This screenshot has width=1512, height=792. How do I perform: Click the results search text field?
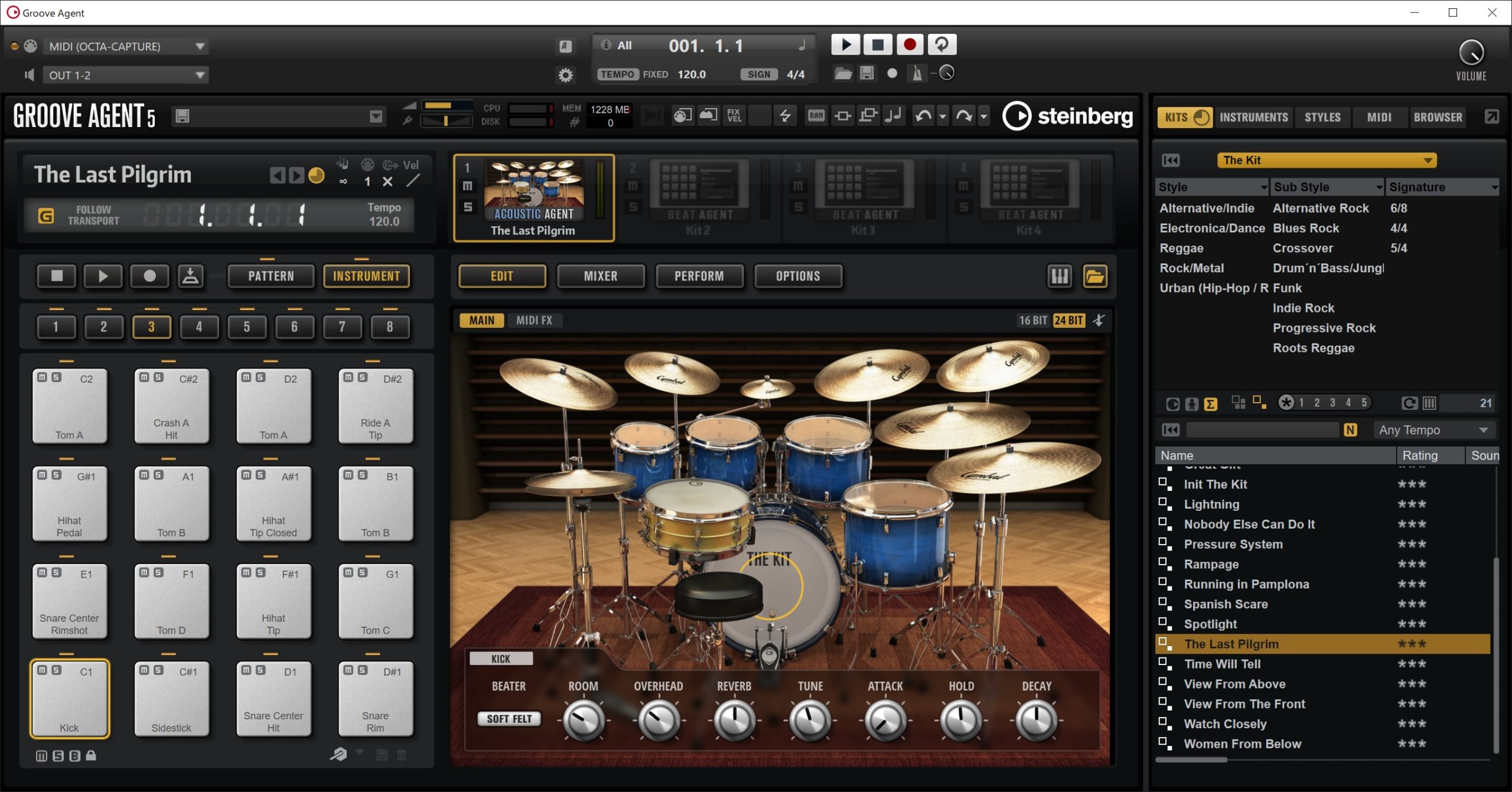coord(1262,430)
